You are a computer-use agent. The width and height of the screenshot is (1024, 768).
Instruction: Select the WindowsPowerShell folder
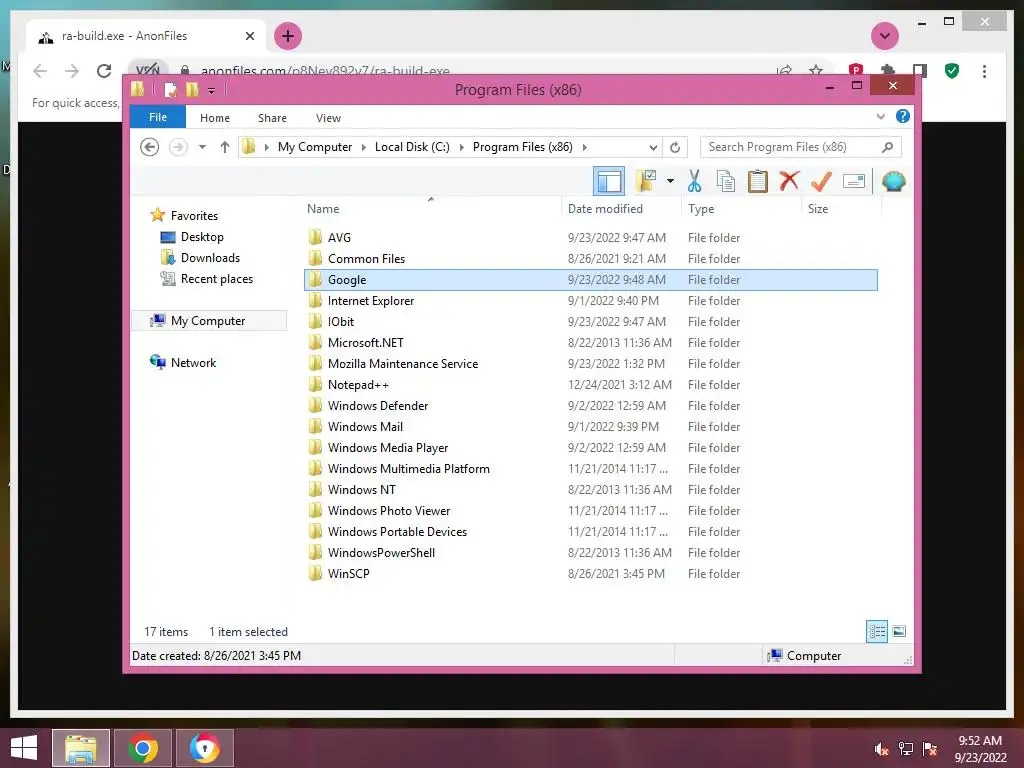coord(381,552)
